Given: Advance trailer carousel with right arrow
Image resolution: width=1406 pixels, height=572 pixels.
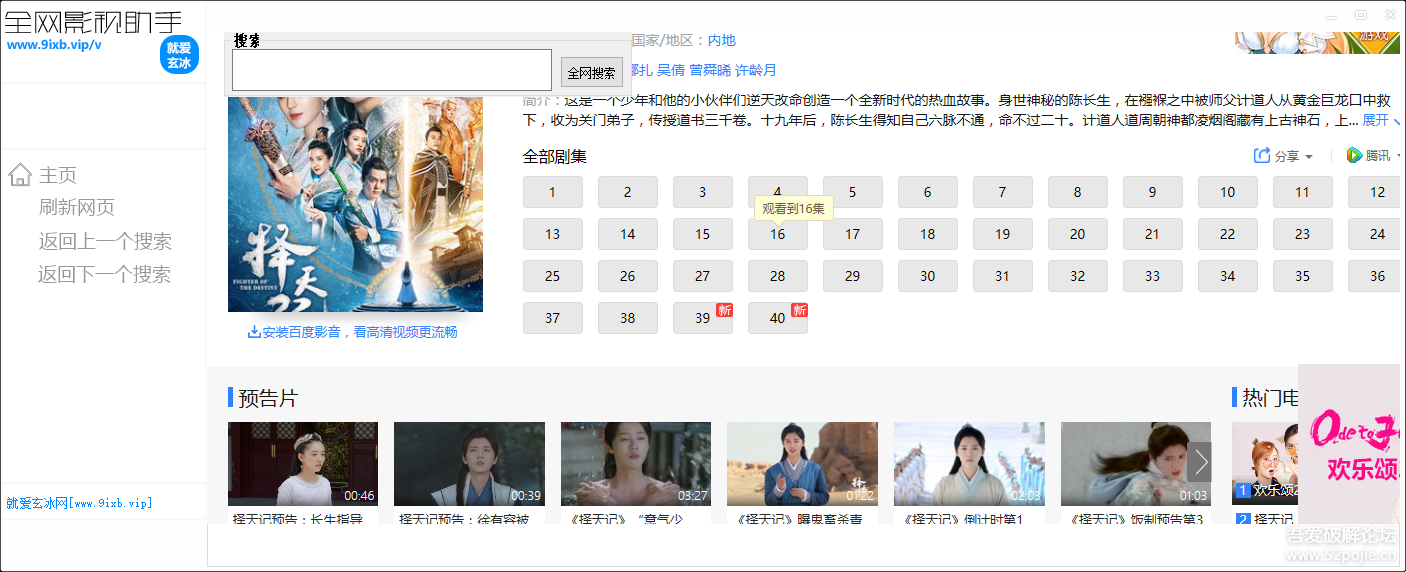Looking at the screenshot, I should coord(1201,462).
